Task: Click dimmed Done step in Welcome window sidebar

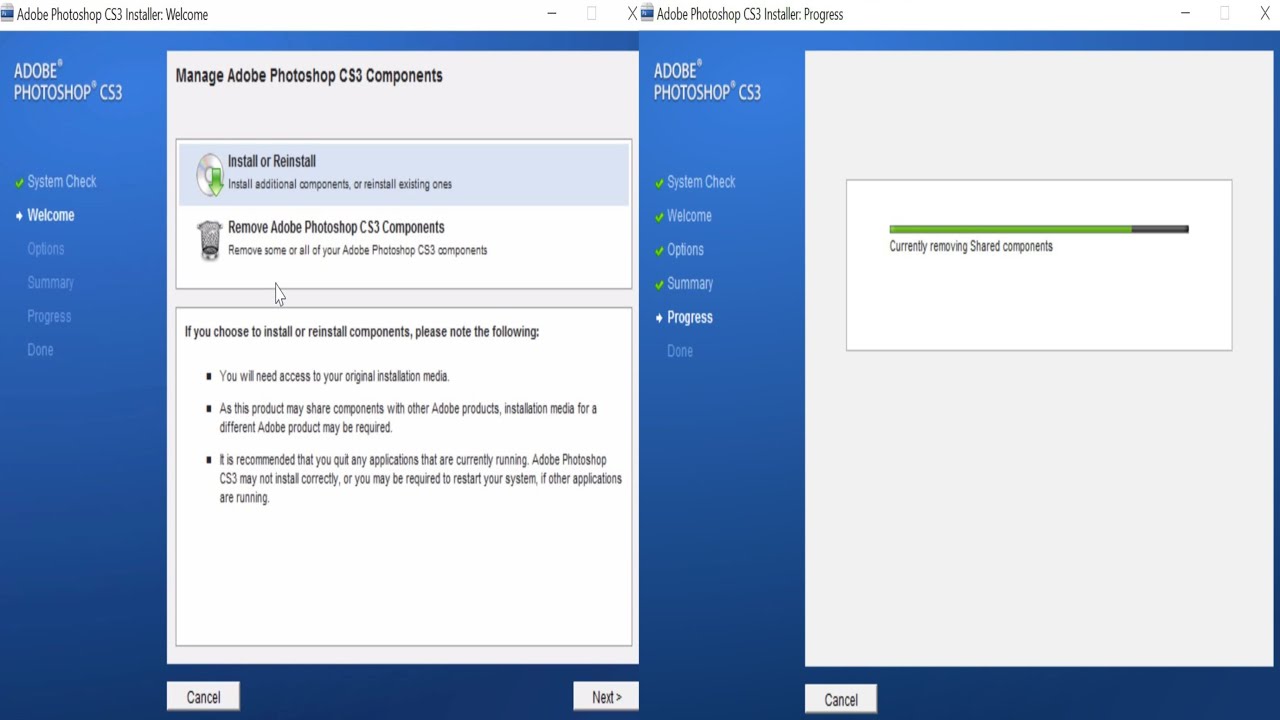Action: pos(40,350)
